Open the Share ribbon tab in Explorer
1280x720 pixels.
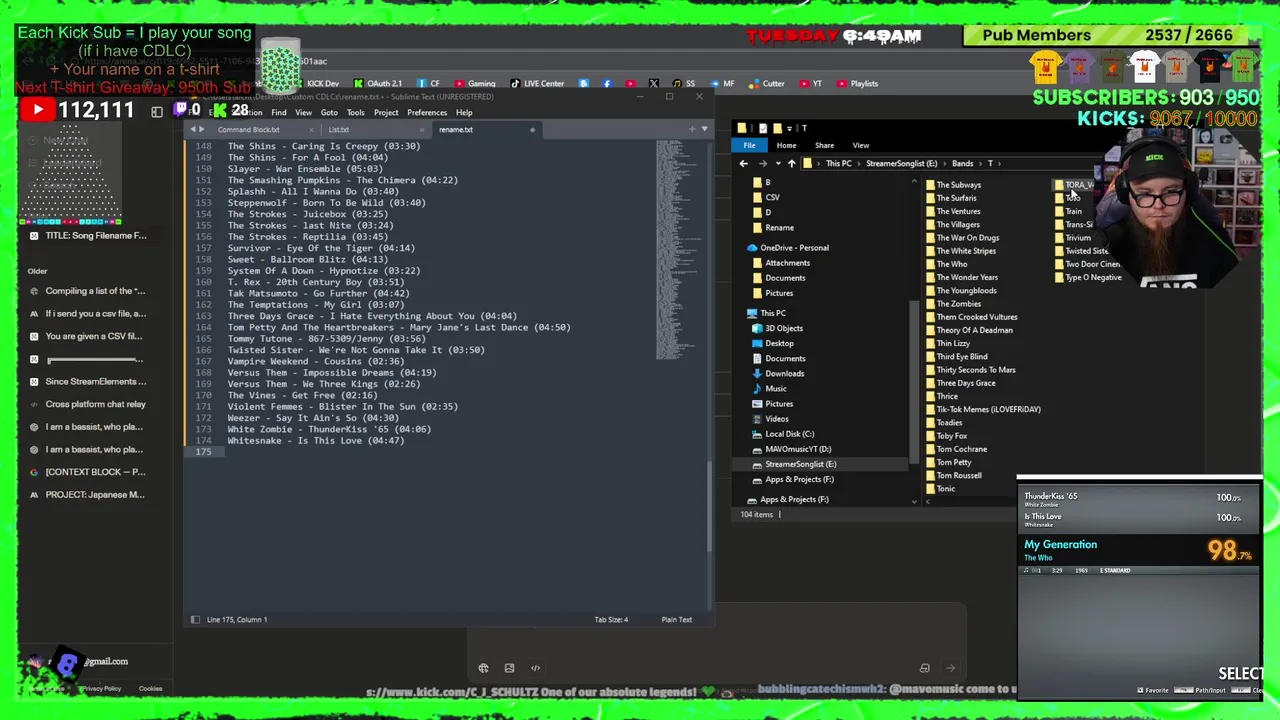pyautogui.click(x=824, y=145)
